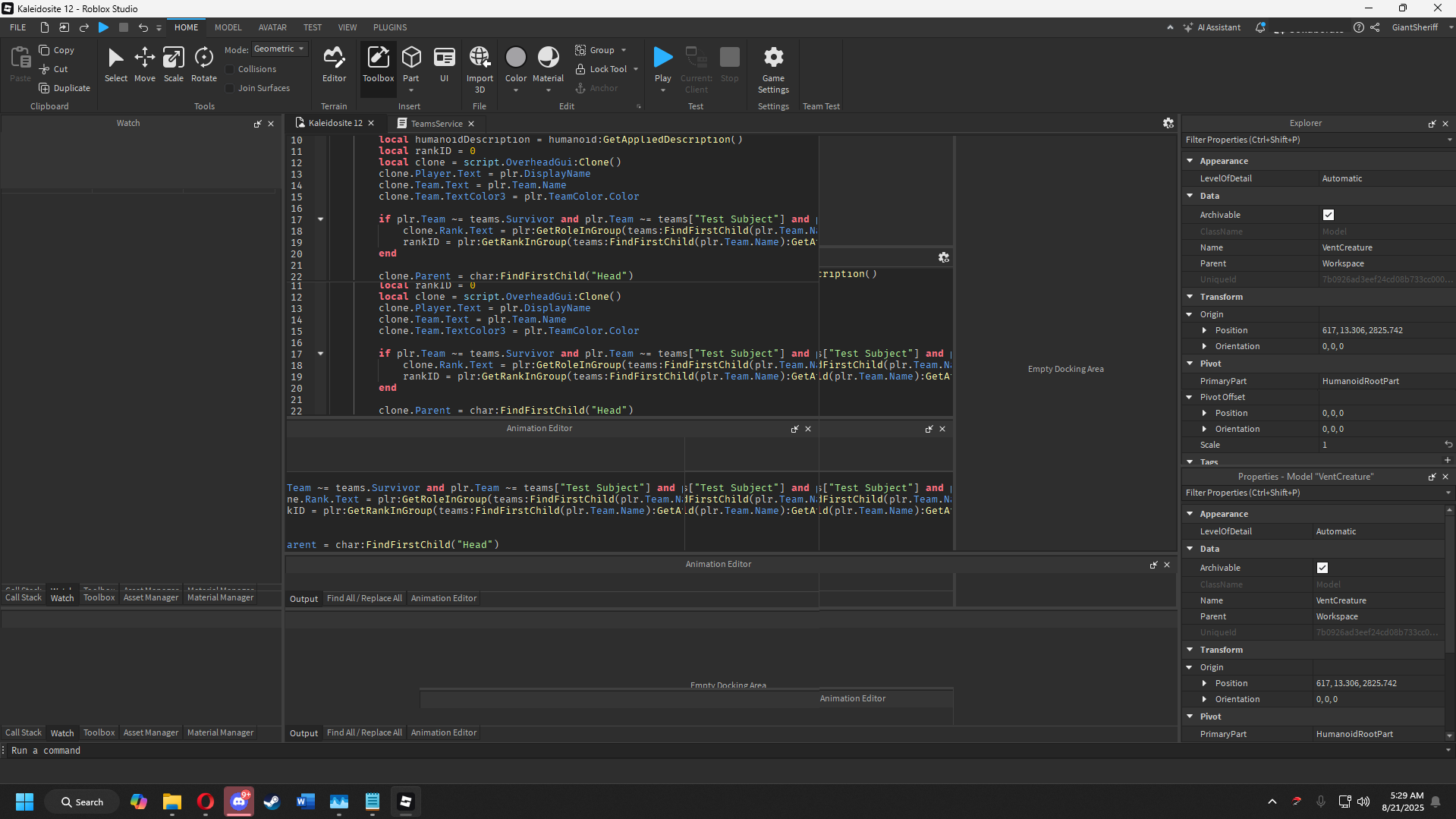
Task: Open the Lock Tool dropdown arrow
Action: [636, 69]
